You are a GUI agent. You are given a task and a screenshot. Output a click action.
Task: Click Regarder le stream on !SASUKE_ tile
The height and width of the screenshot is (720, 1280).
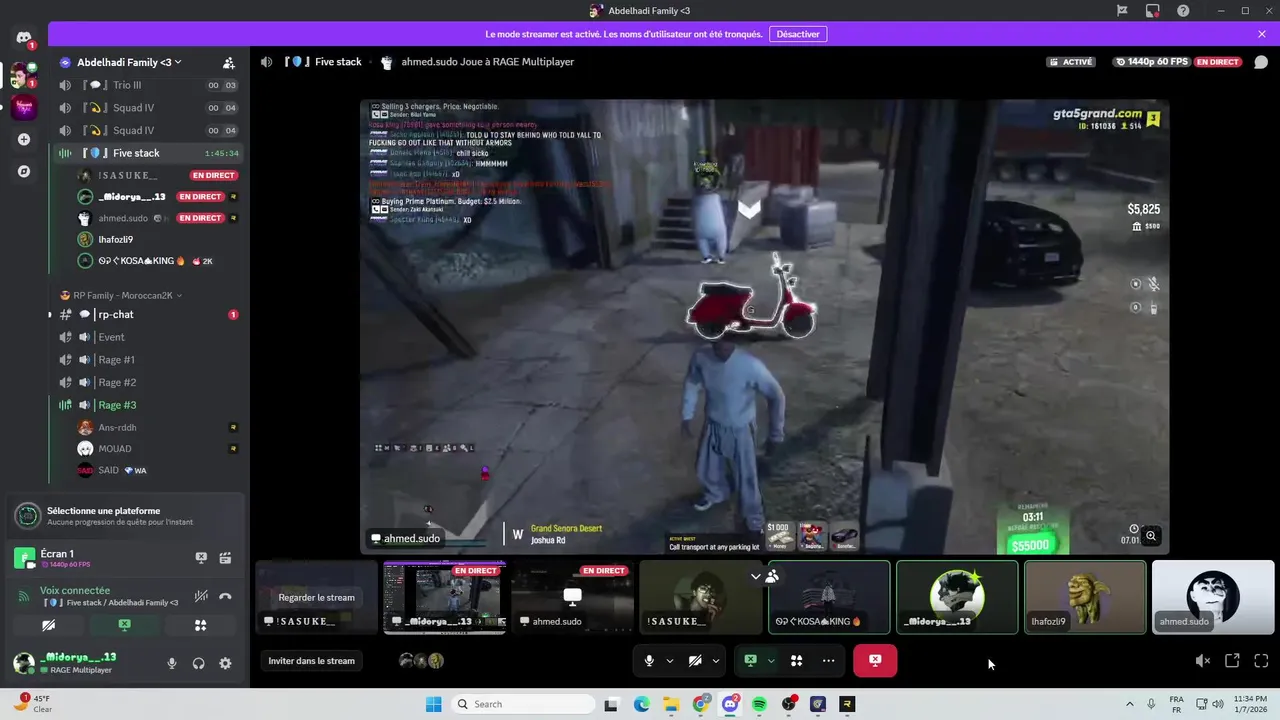click(x=316, y=597)
